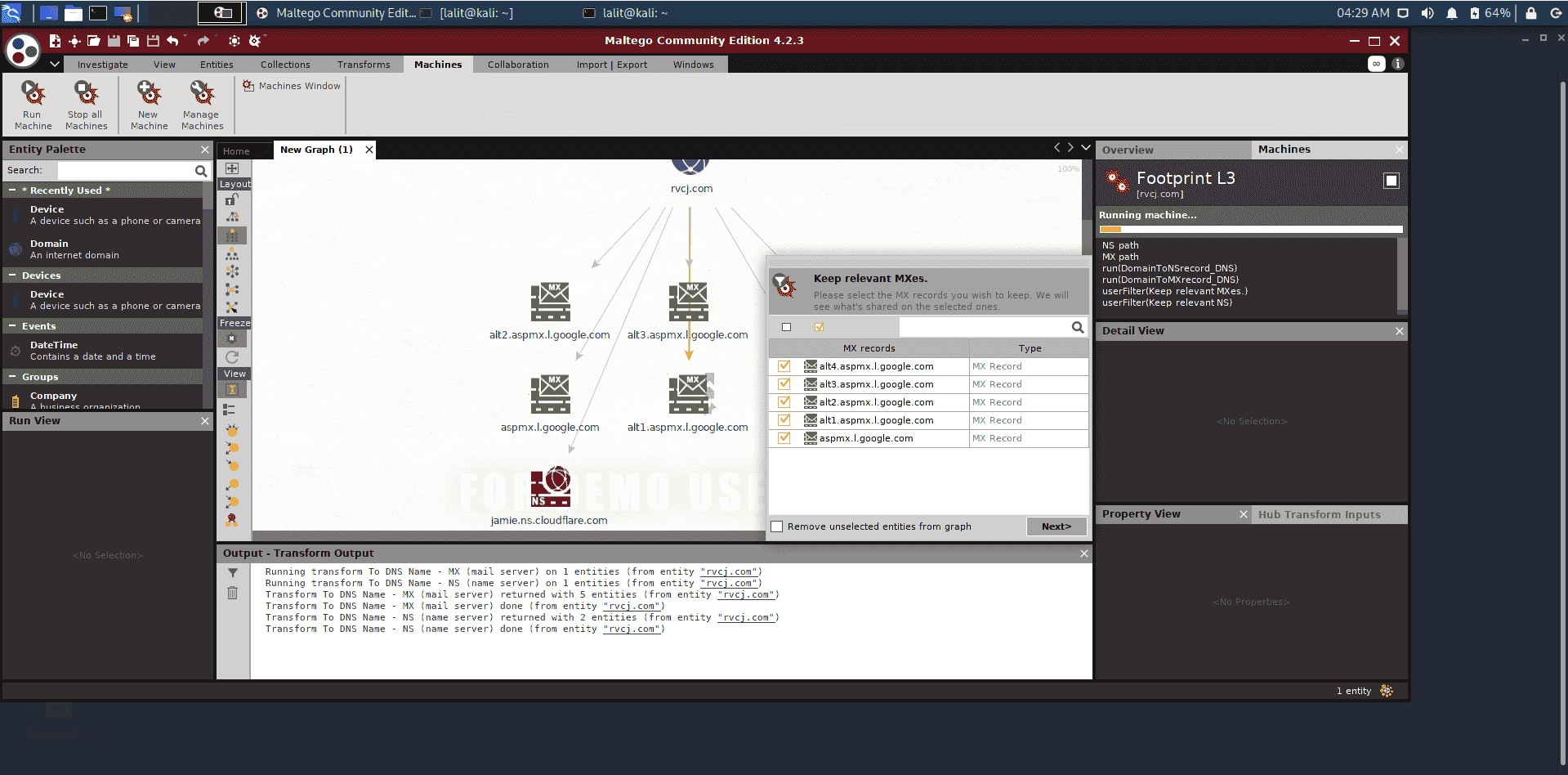Uncheck alt3.aspmx.l.google.com MX record
The width and height of the screenshot is (1568, 775).
[x=784, y=384]
